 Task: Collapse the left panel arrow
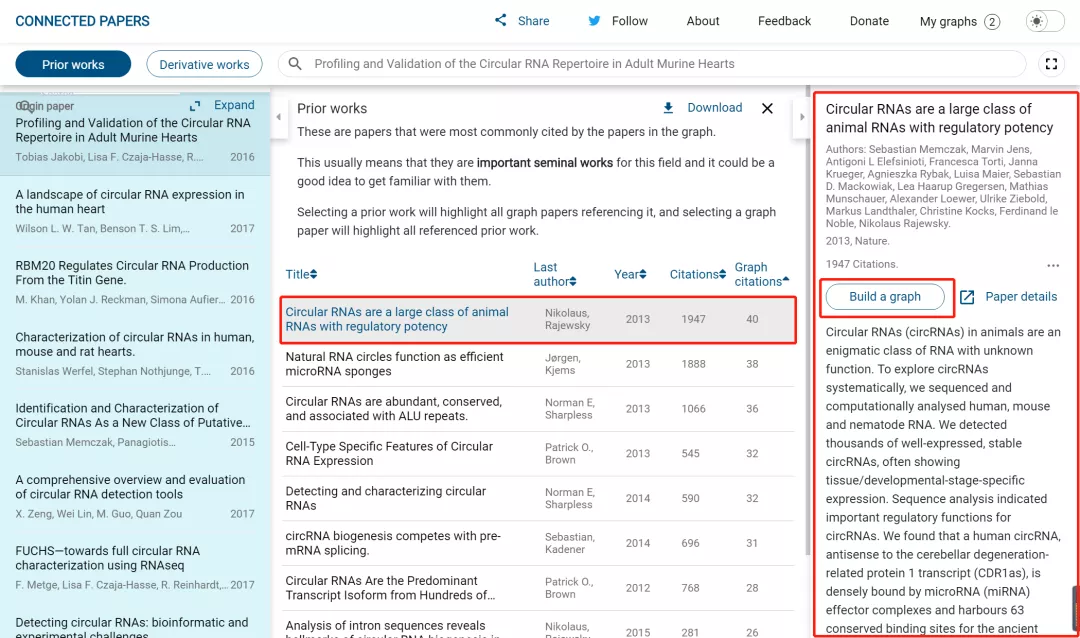pyautogui.click(x=278, y=117)
